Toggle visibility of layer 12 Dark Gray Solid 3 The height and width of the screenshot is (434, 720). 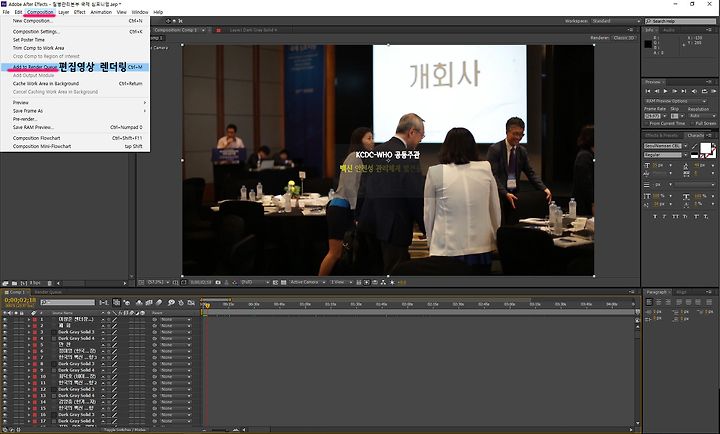[5, 389]
